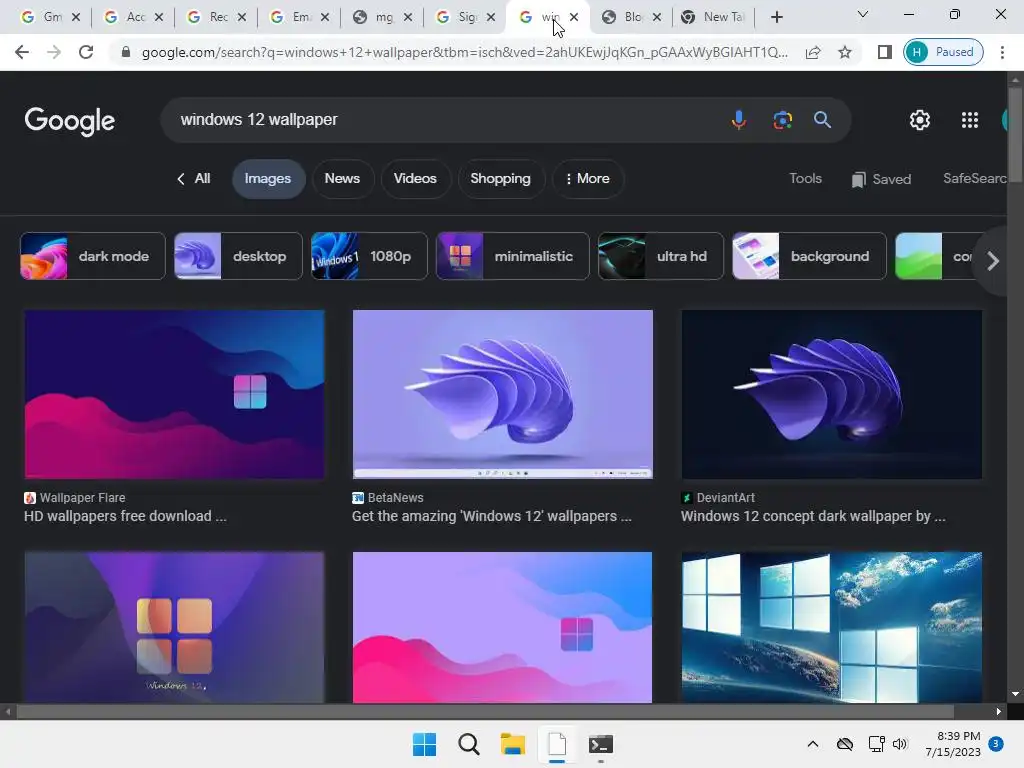Image resolution: width=1024 pixels, height=768 pixels.
Task: Open notification center badge
Action: coord(995,743)
